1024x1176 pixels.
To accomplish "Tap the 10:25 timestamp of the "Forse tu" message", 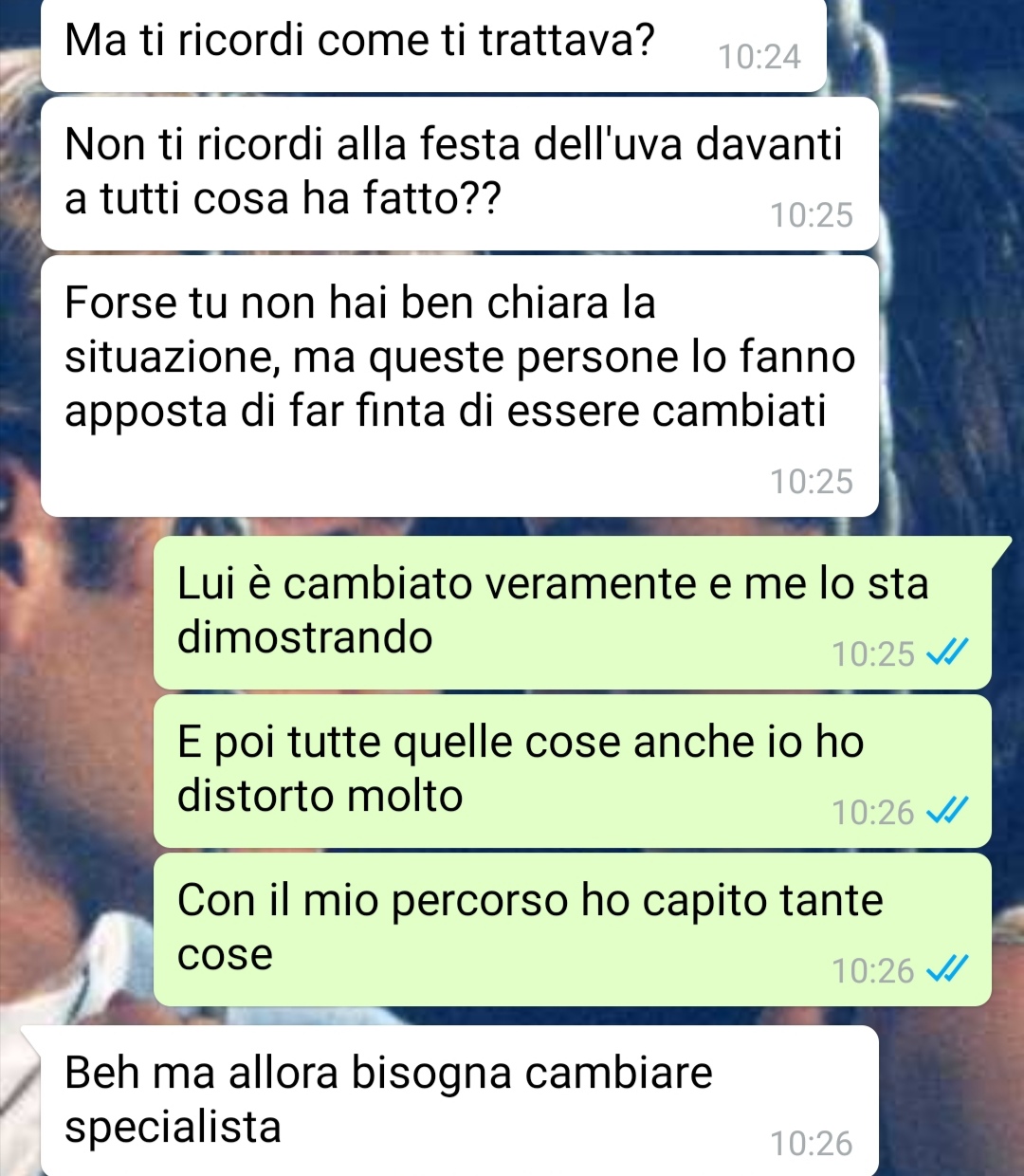I will click(x=812, y=482).
